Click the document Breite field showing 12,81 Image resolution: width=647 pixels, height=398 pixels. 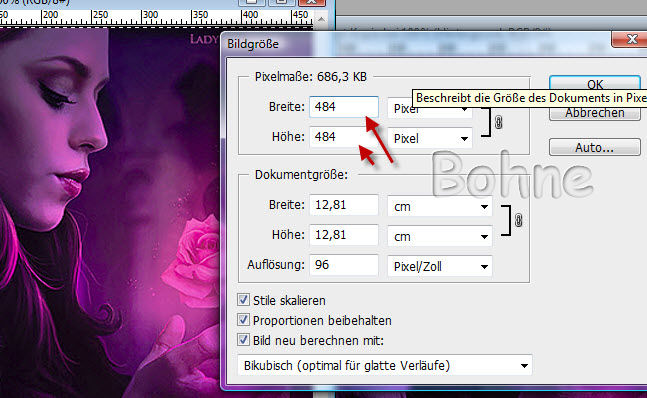344,205
